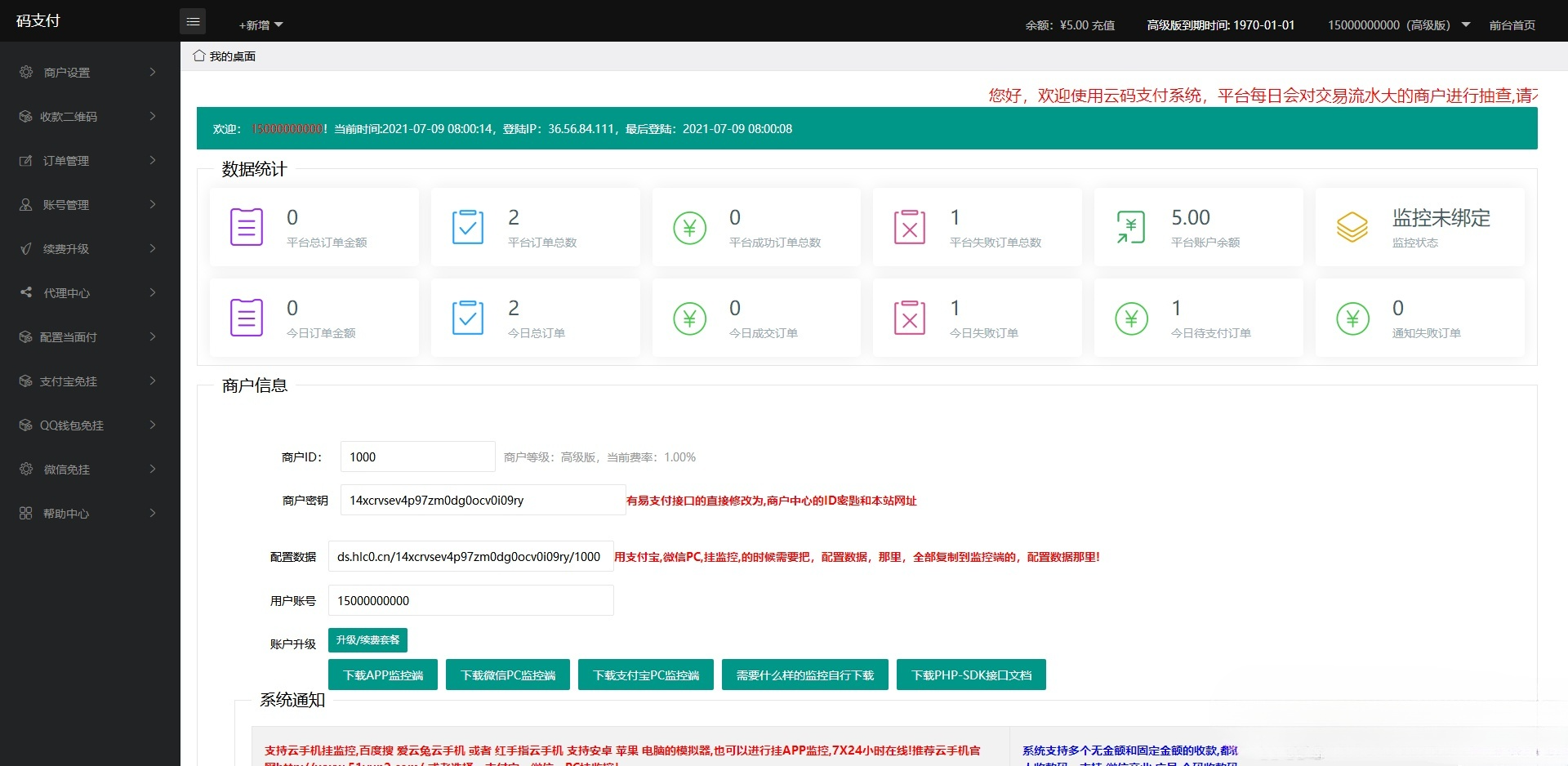Click the 代理中心 share icon in sidebar
Viewport: 1568px width, 766px height.
pyautogui.click(x=26, y=292)
